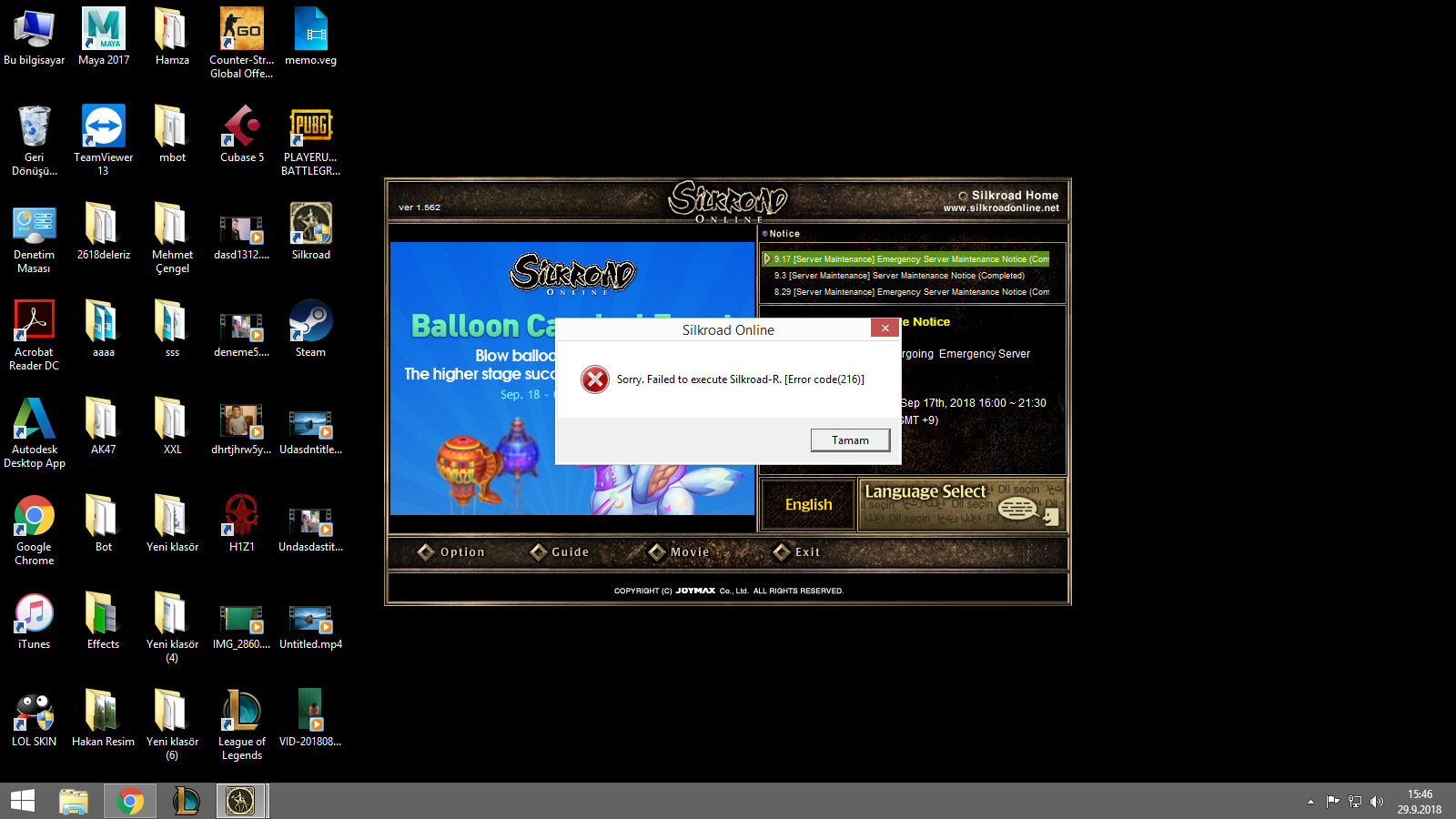Open Guide in Silkroad launcher
The height and width of the screenshot is (819, 1456).
560,551
